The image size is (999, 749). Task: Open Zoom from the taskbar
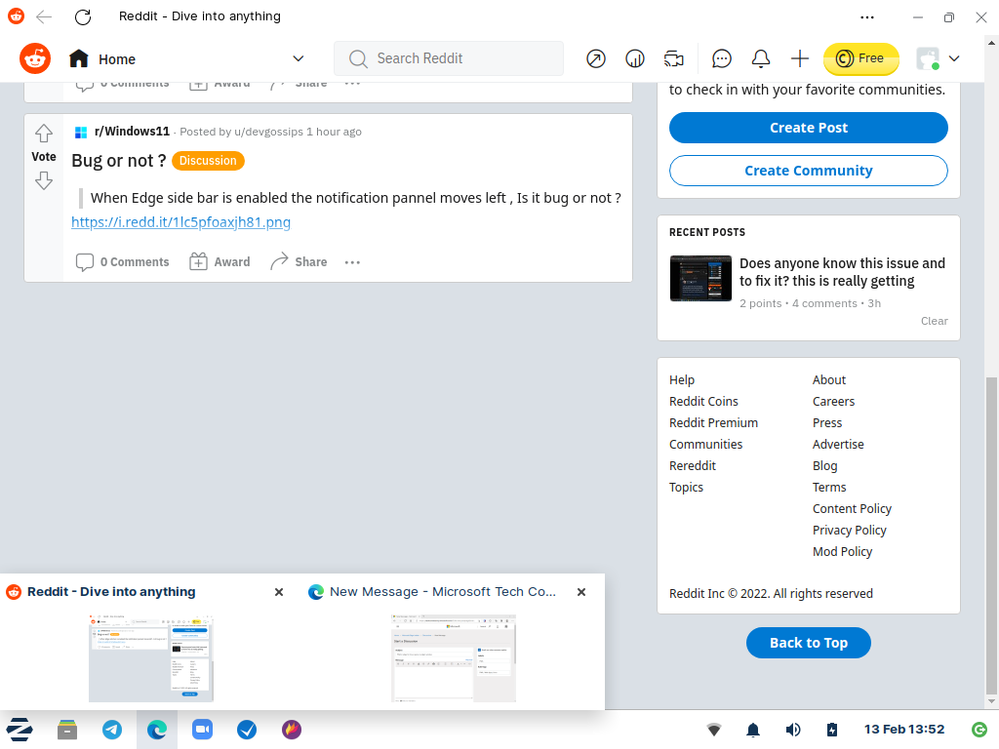tap(202, 729)
